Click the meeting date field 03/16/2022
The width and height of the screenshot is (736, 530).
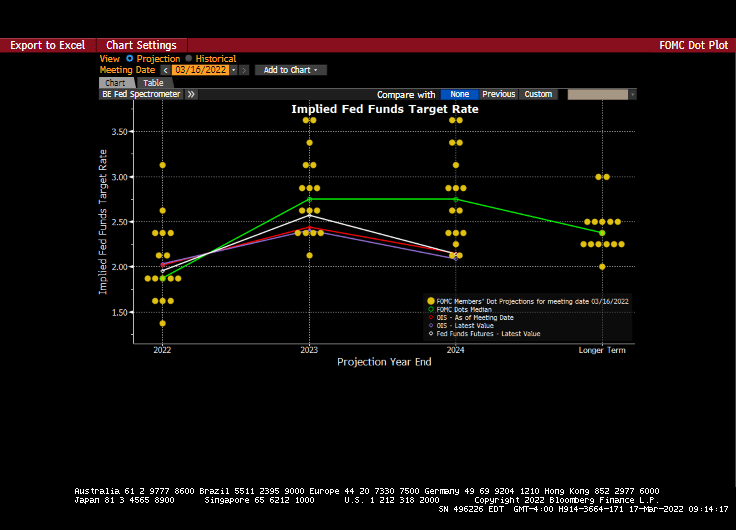[x=200, y=70]
